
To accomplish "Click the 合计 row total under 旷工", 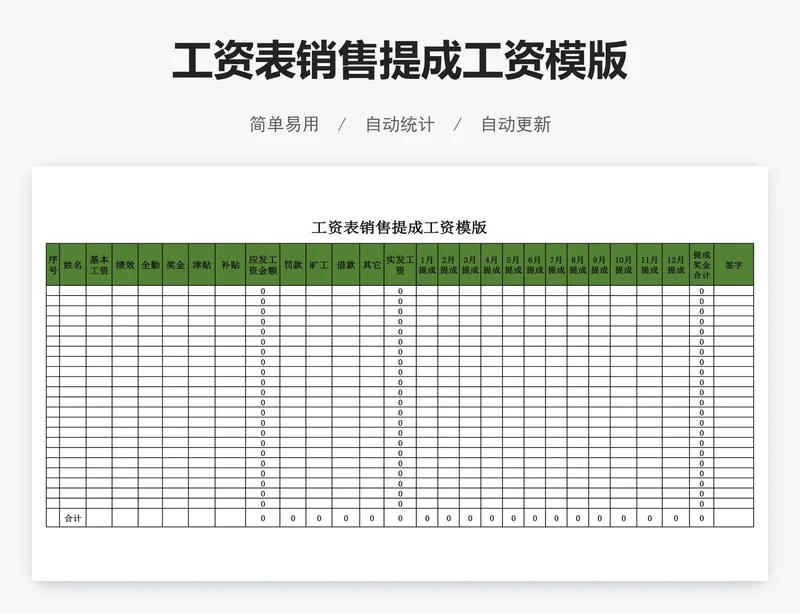I will (319, 518).
